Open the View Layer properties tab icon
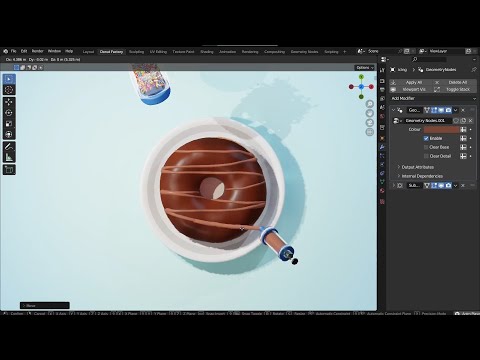Viewport: 480px width, 360px height. (382, 98)
